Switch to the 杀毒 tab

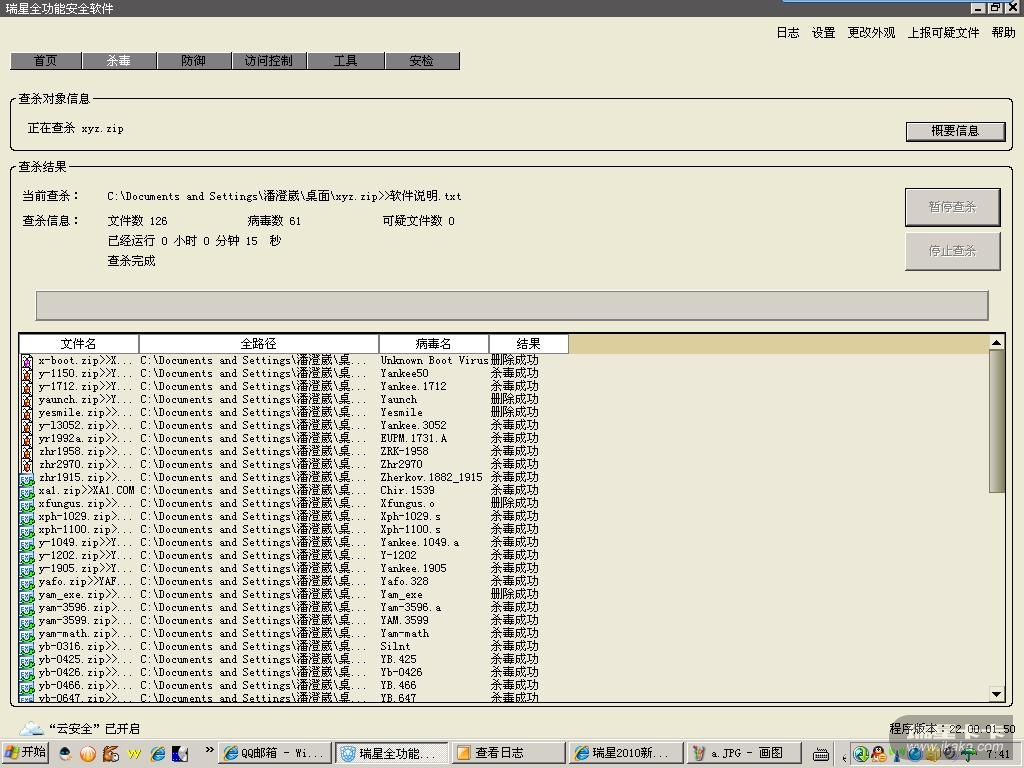[x=119, y=61]
